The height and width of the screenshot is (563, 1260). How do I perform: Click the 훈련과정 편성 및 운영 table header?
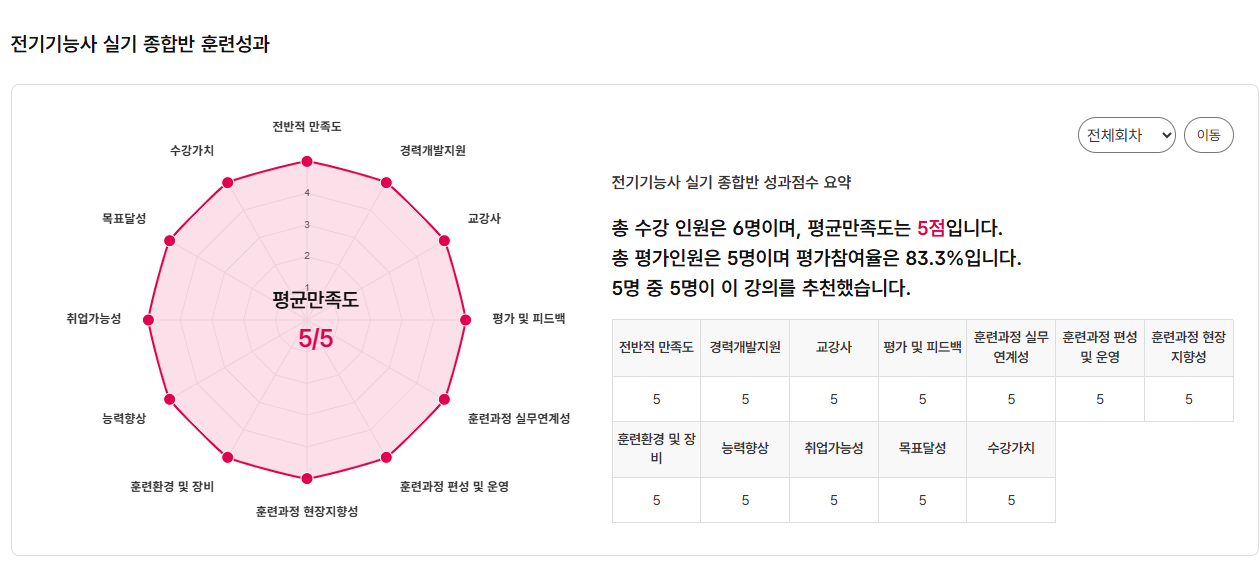pos(1099,347)
